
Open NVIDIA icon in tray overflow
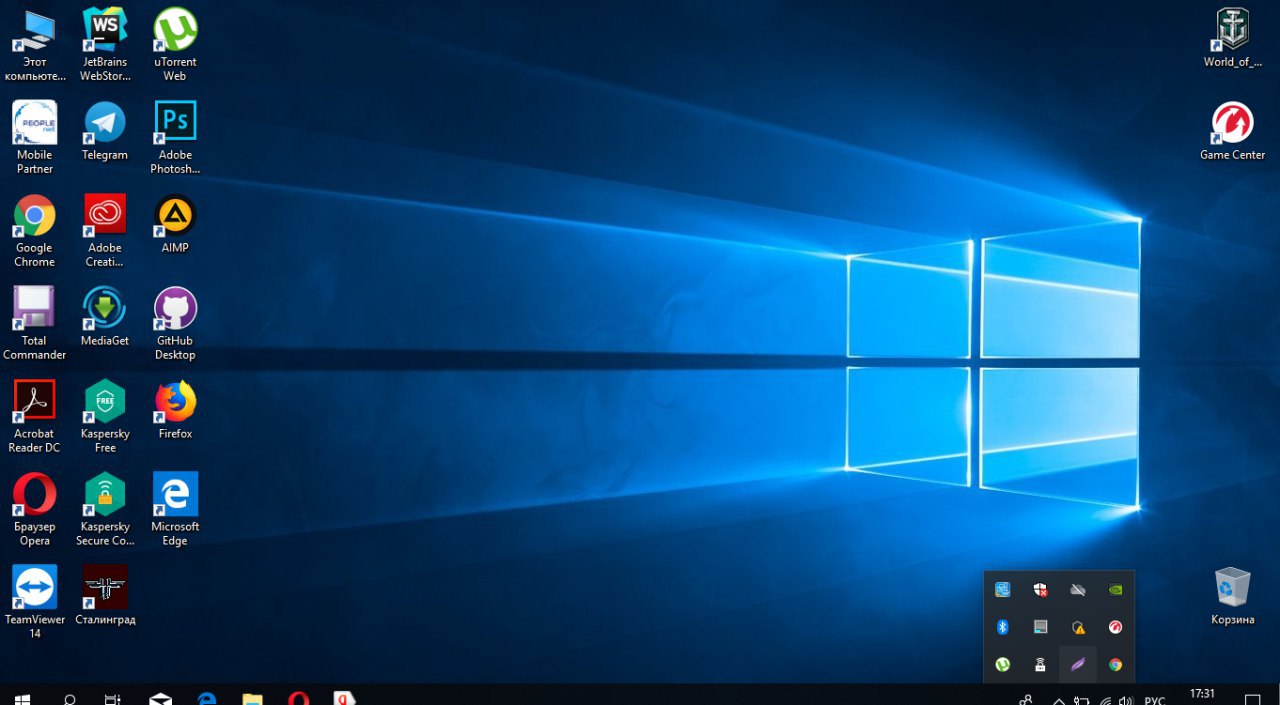point(1115,590)
